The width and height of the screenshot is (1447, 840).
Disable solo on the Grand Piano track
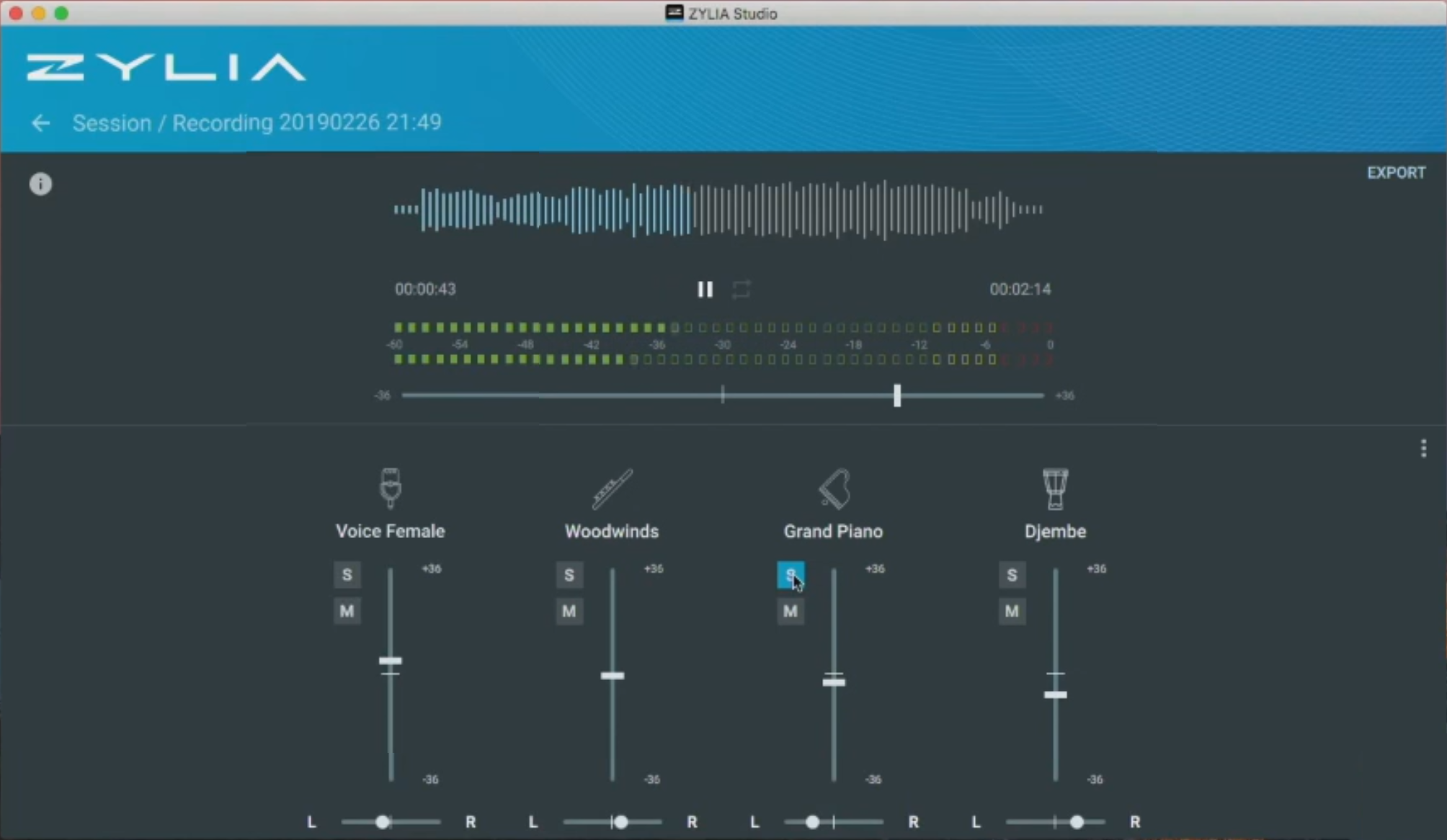[791, 575]
